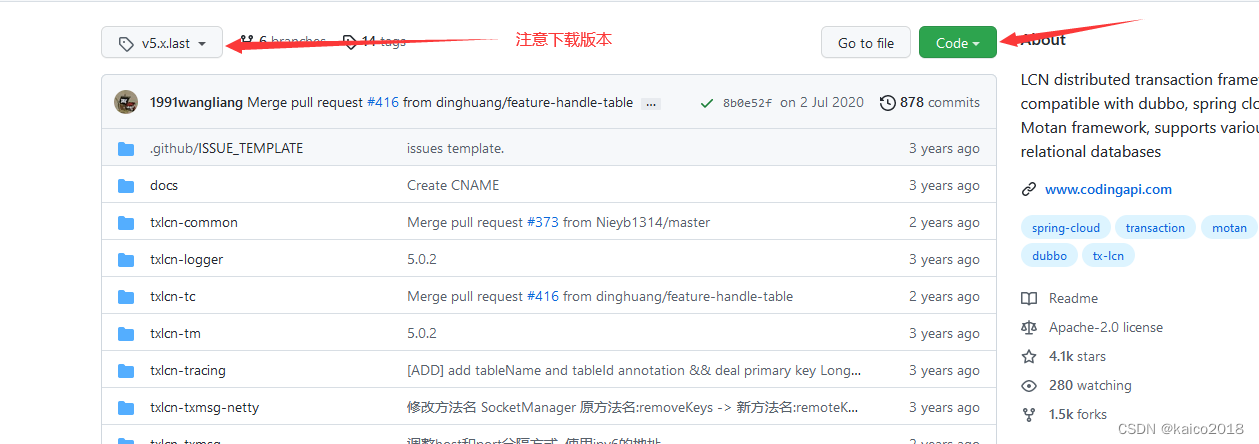The width and height of the screenshot is (1259, 444).
Task: Open the v5.x.last branch dropdown
Action: (162, 43)
